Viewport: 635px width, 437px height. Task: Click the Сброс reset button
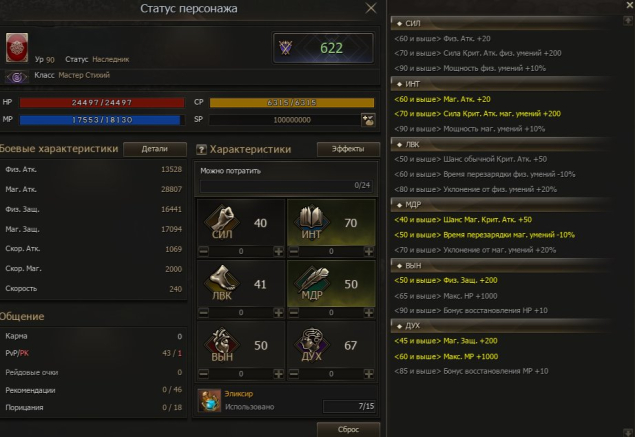point(348,429)
